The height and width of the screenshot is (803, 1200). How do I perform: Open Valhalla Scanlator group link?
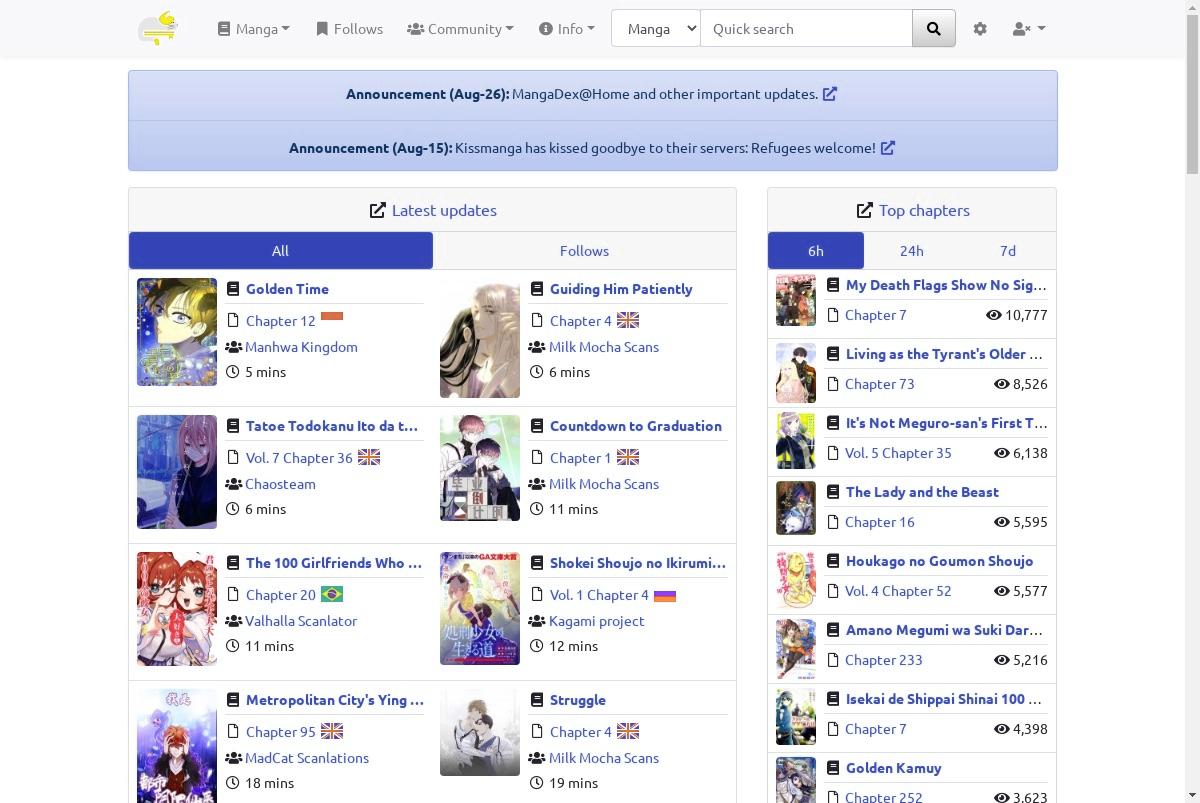click(x=301, y=621)
